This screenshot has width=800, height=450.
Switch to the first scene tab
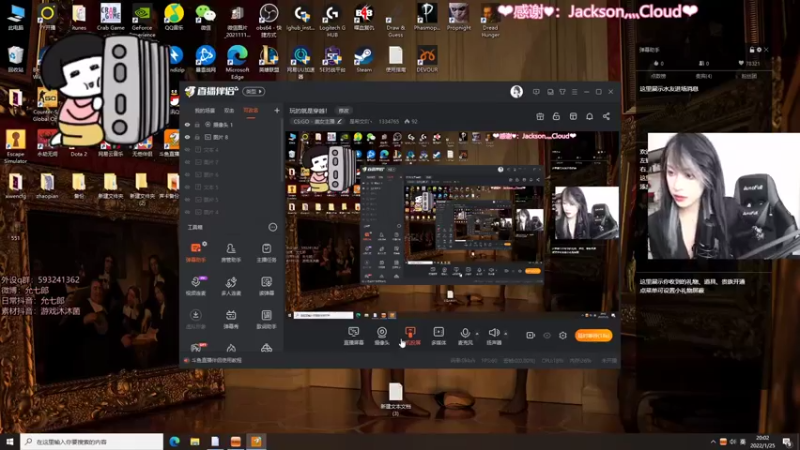tap(205, 110)
